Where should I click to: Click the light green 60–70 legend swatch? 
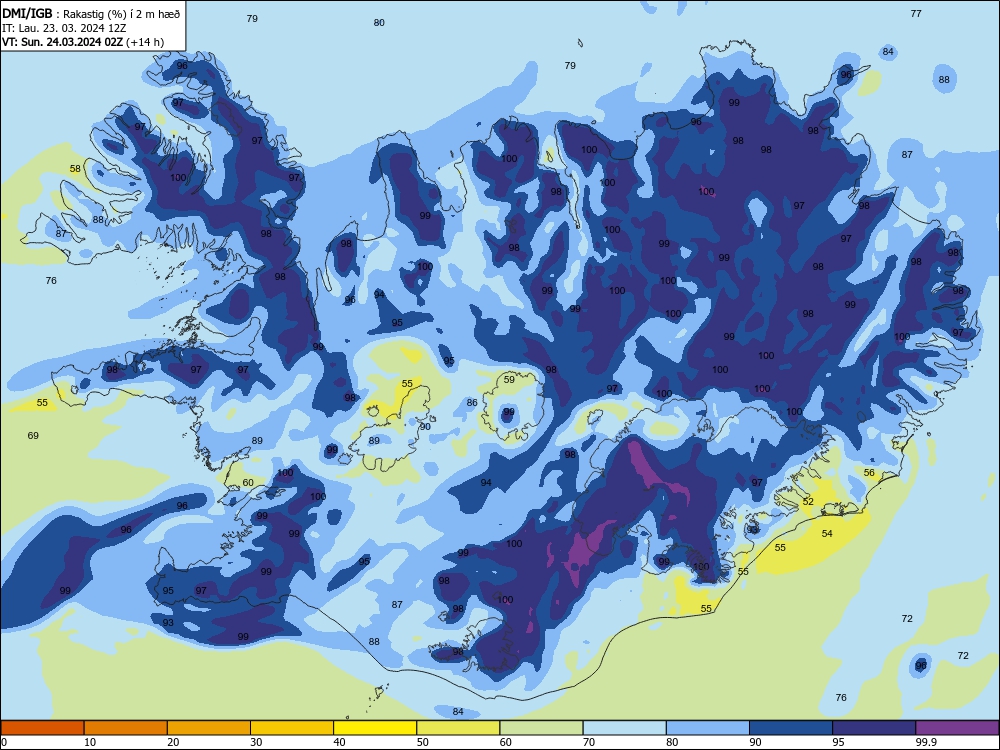tap(541, 728)
